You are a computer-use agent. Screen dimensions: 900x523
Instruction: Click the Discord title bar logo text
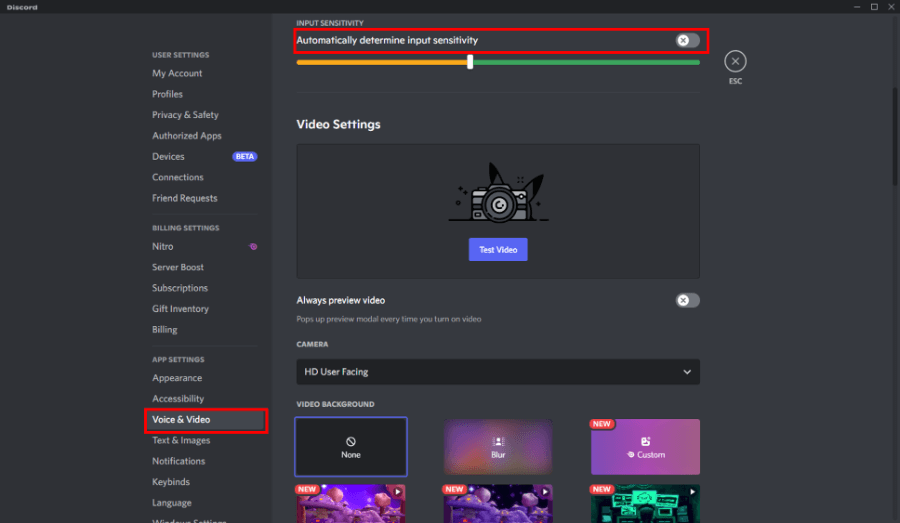(x=22, y=7)
